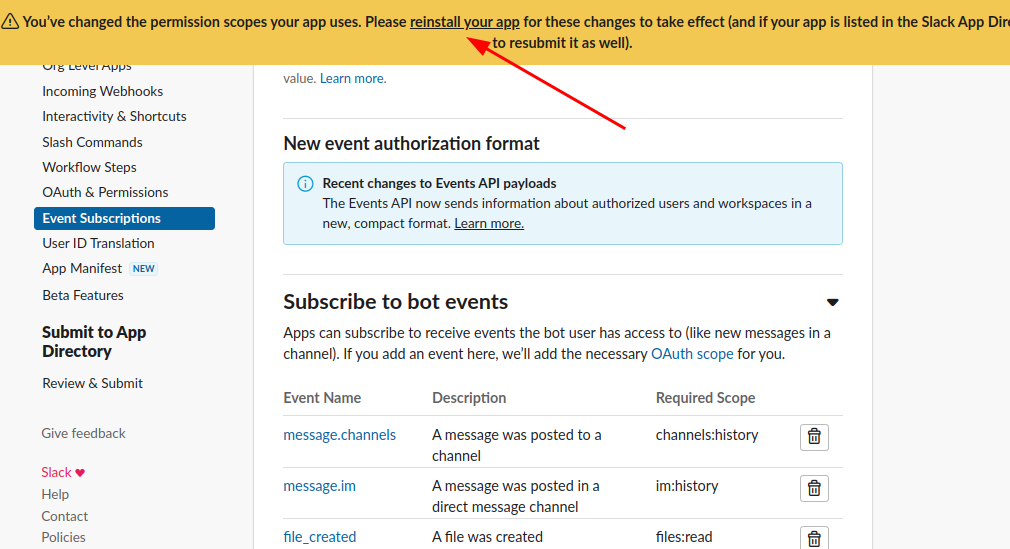Image resolution: width=1010 pixels, height=549 pixels.
Task: Click the OAuth scope link
Action: point(692,354)
